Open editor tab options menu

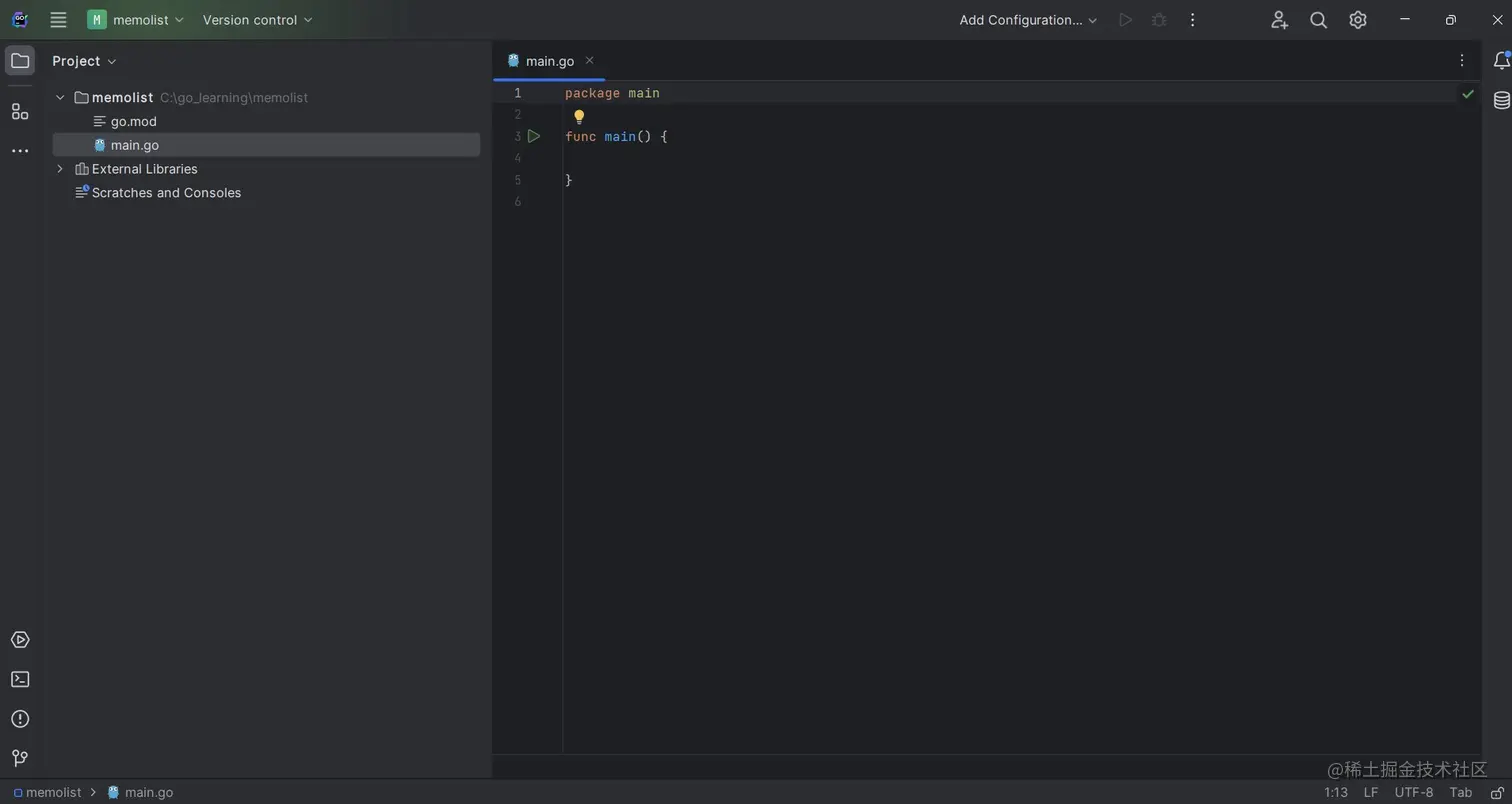pyautogui.click(x=1462, y=61)
